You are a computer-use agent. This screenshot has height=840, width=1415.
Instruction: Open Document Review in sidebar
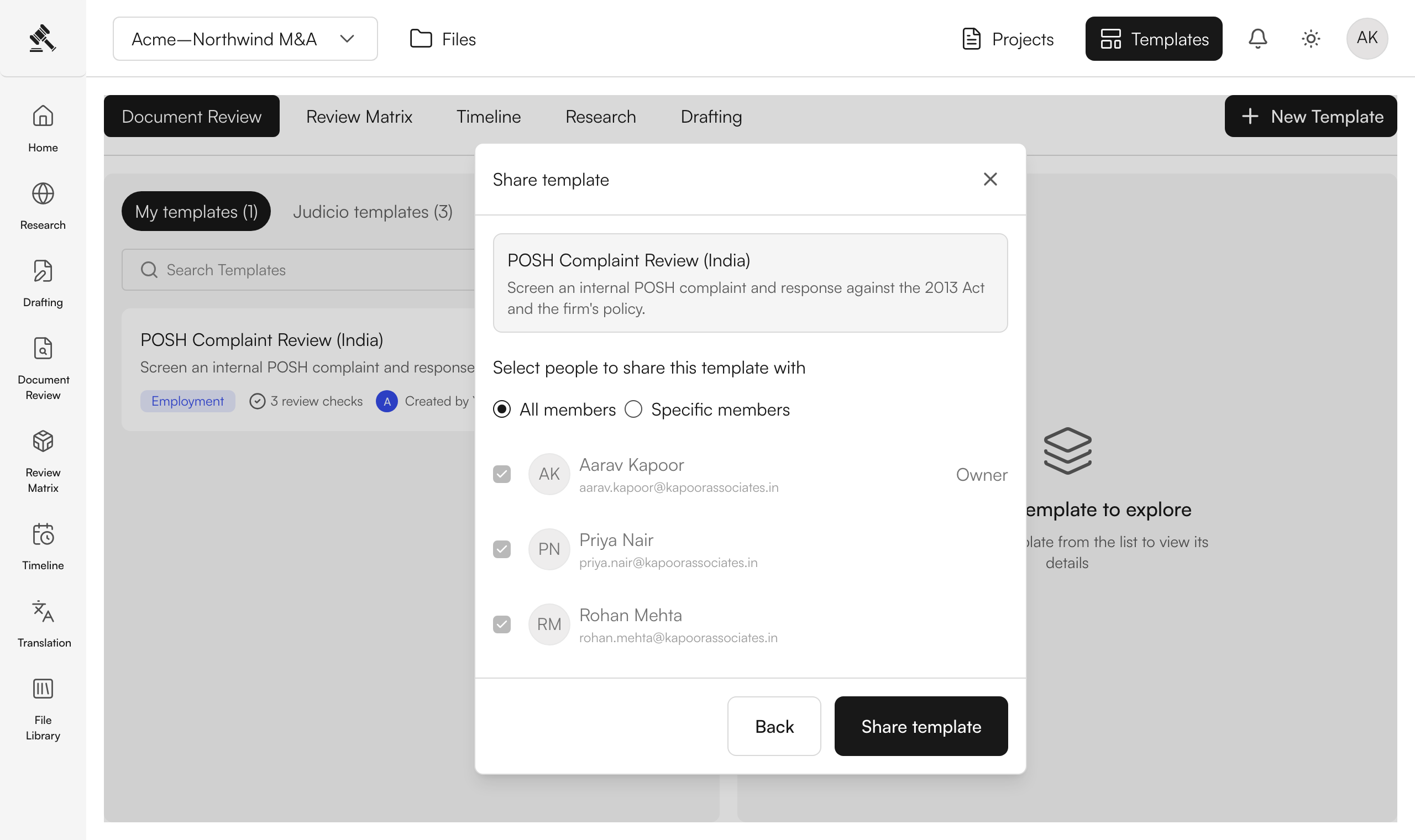coord(43,369)
